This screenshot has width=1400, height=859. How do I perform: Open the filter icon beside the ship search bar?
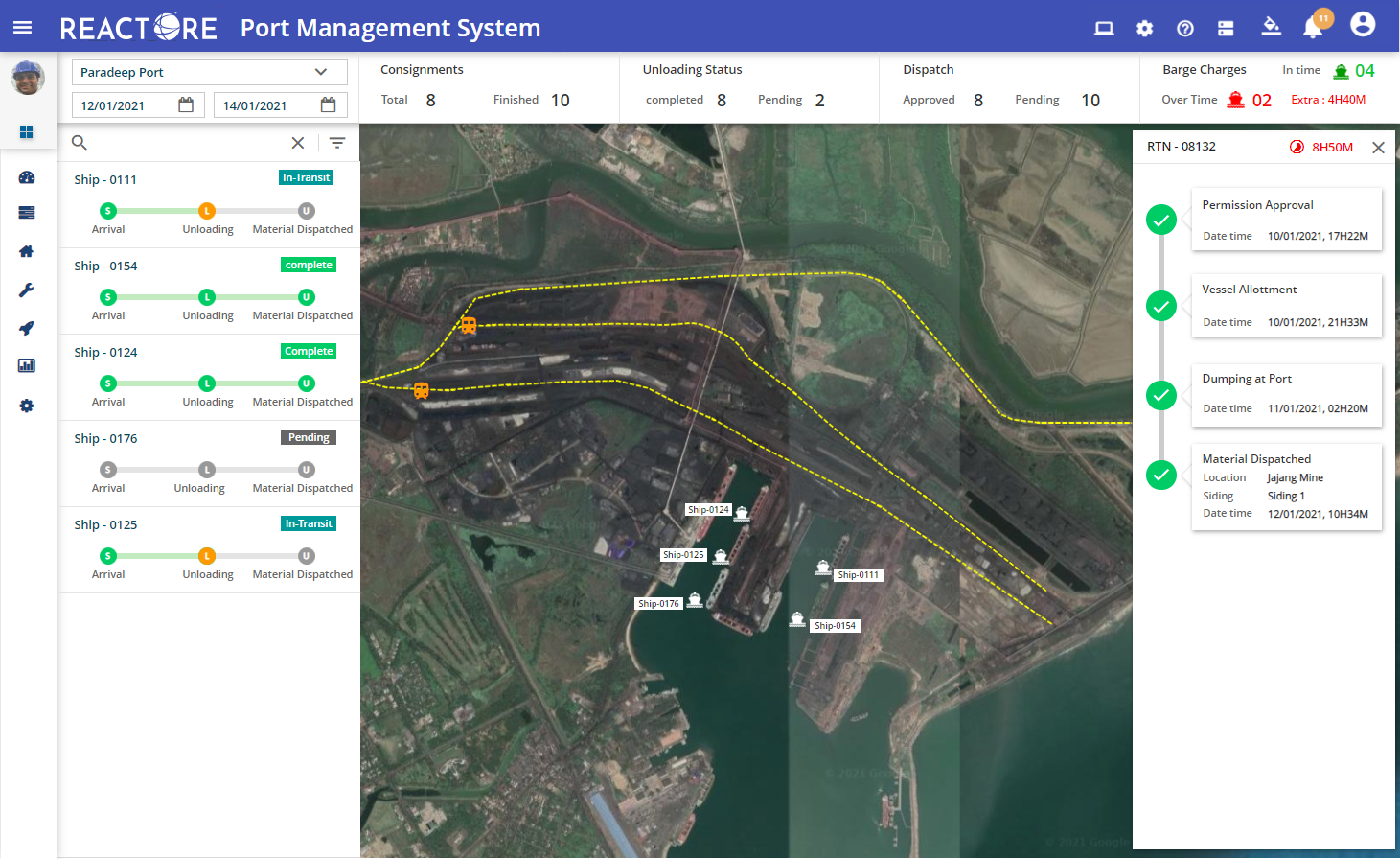[337, 142]
